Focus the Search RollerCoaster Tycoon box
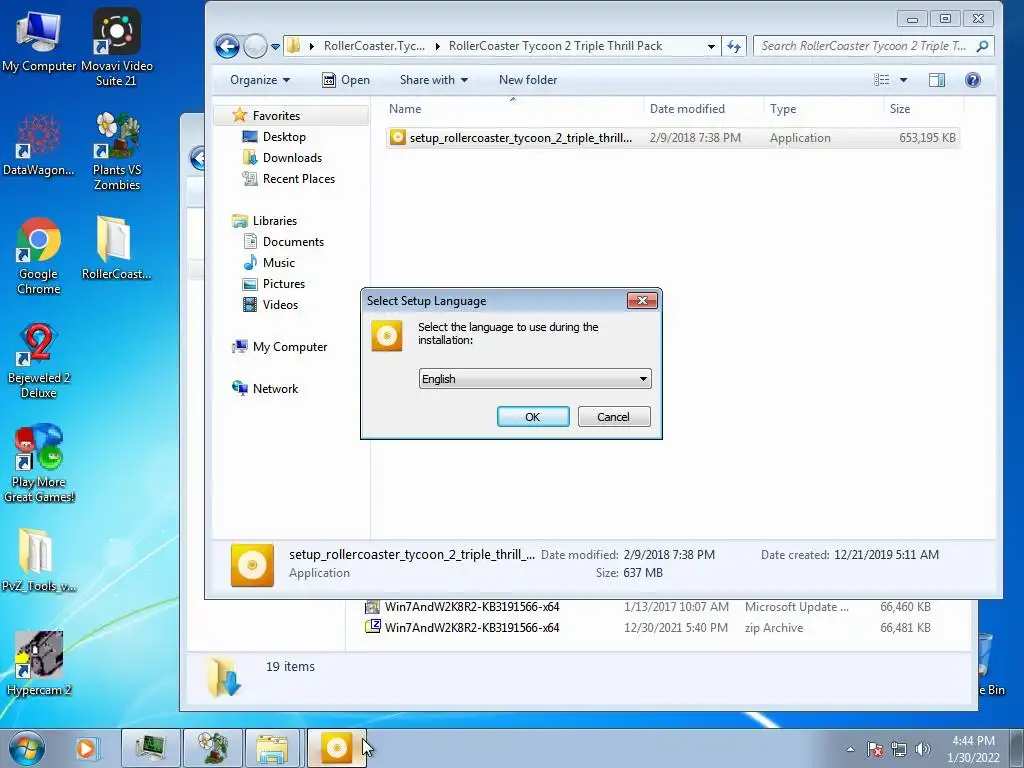Screen dimensions: 1024x768 click(x=873, y=46)
